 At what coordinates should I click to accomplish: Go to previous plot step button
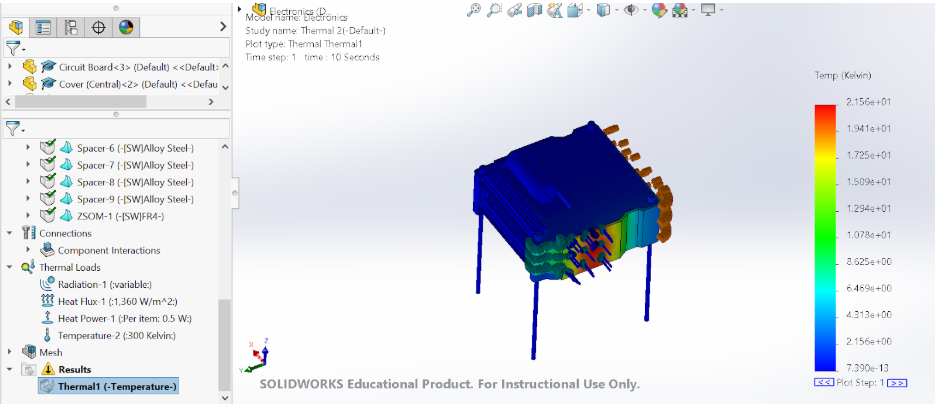pyautogui.click(x=823, y=383)
